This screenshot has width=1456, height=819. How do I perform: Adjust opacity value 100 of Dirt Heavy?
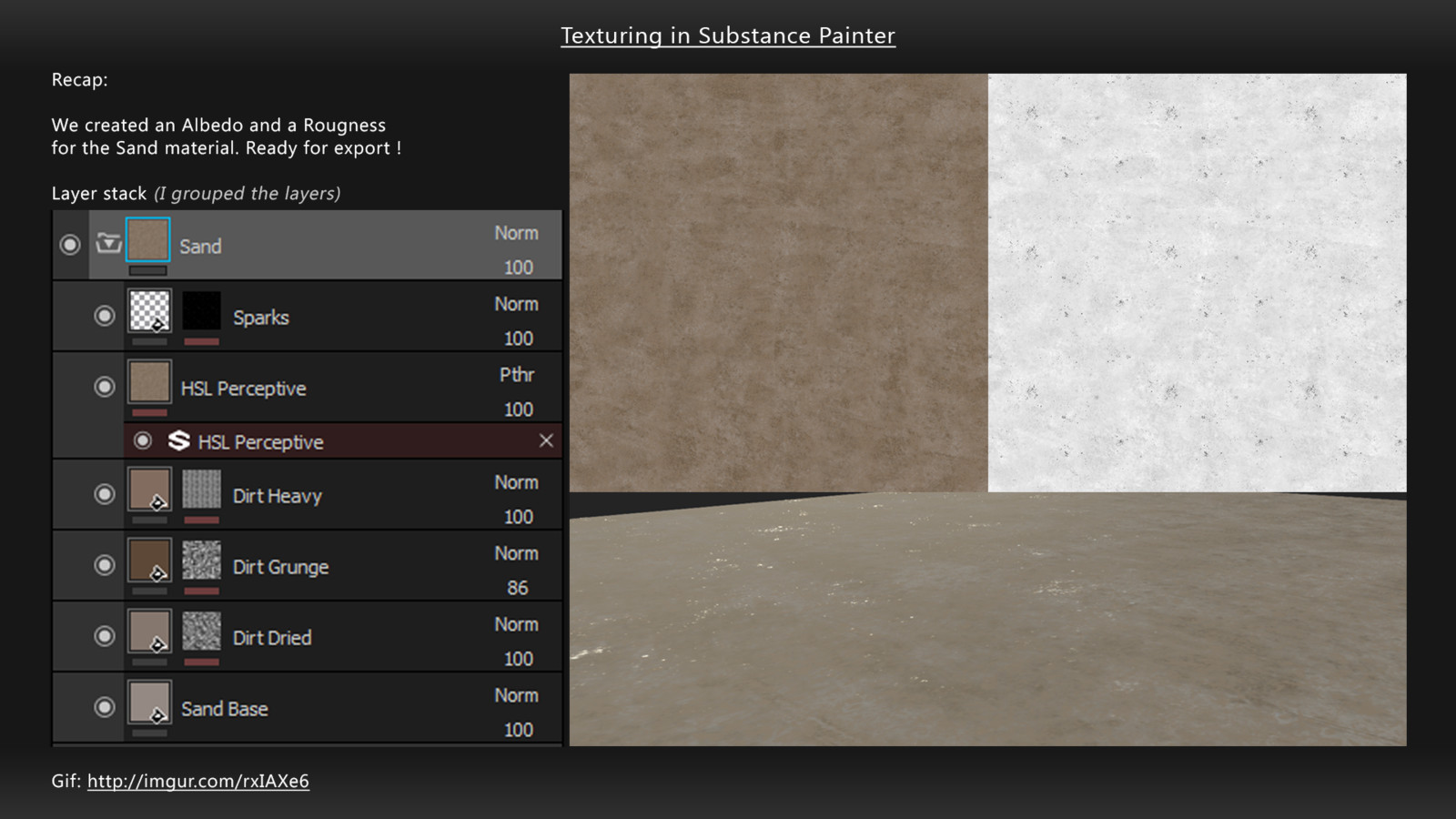click(x=518, y=517)
